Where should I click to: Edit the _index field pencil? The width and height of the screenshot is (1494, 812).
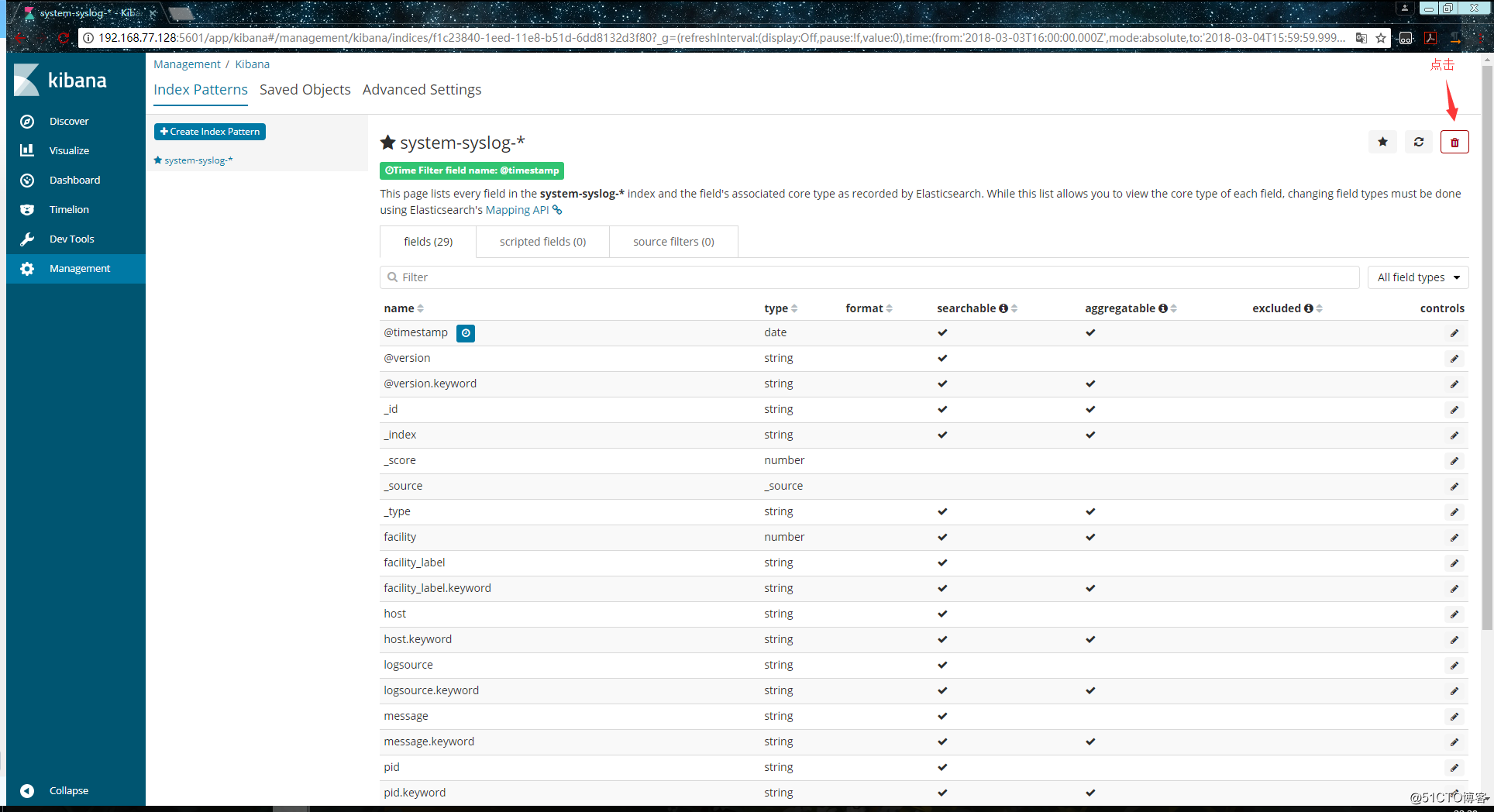pos(1454,435)
